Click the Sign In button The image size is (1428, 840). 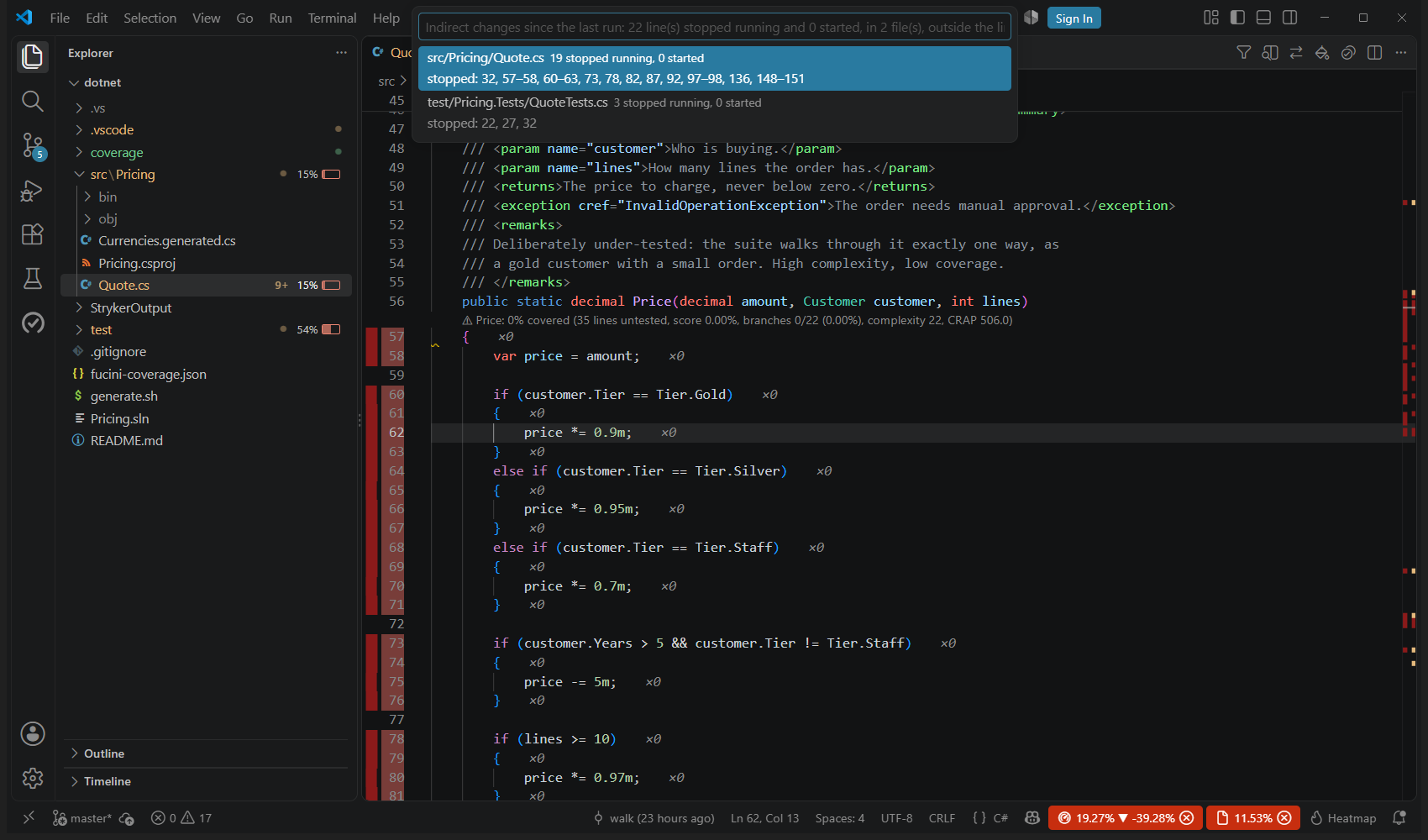[x=1074, y=18]
